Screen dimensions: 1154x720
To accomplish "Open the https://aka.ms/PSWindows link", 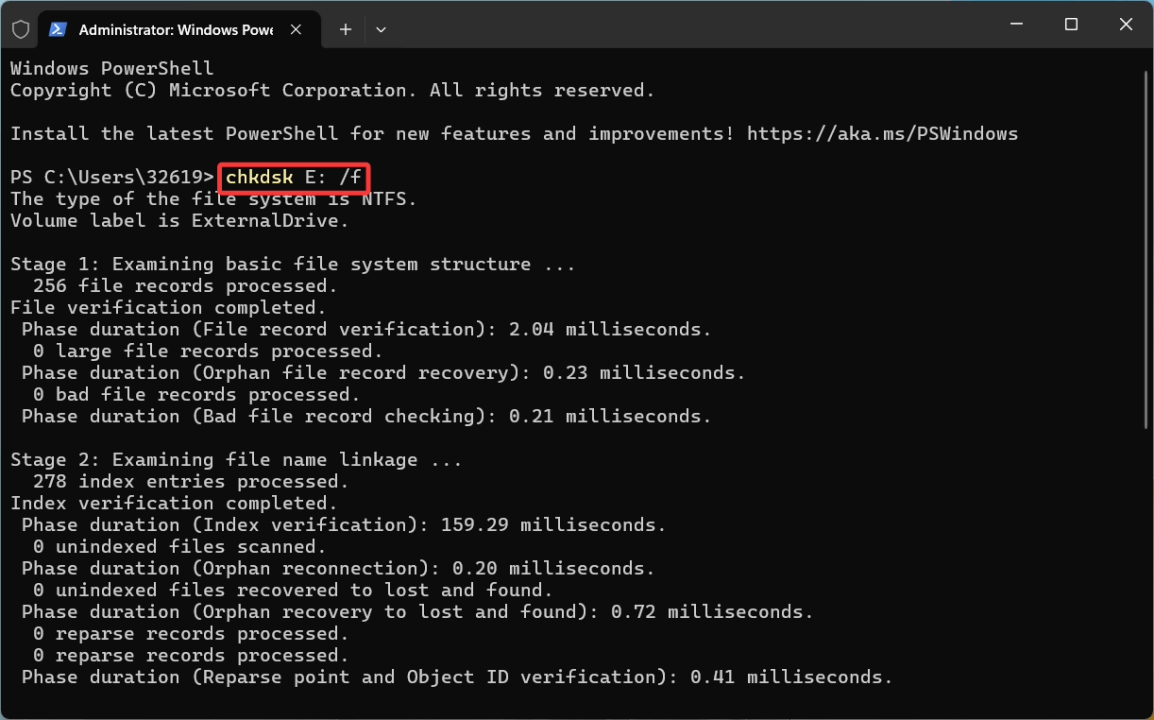I will pos(882,133).
